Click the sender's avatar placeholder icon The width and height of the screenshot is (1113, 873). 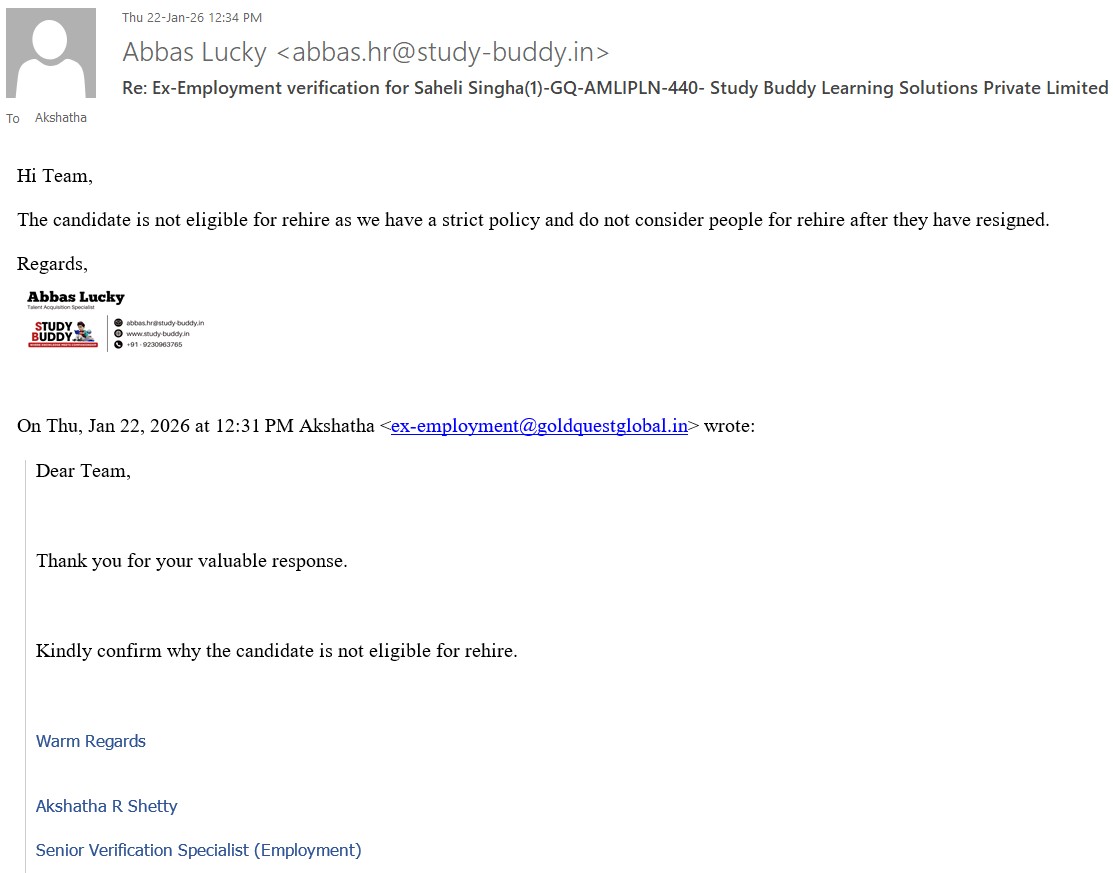coord(51,53)
